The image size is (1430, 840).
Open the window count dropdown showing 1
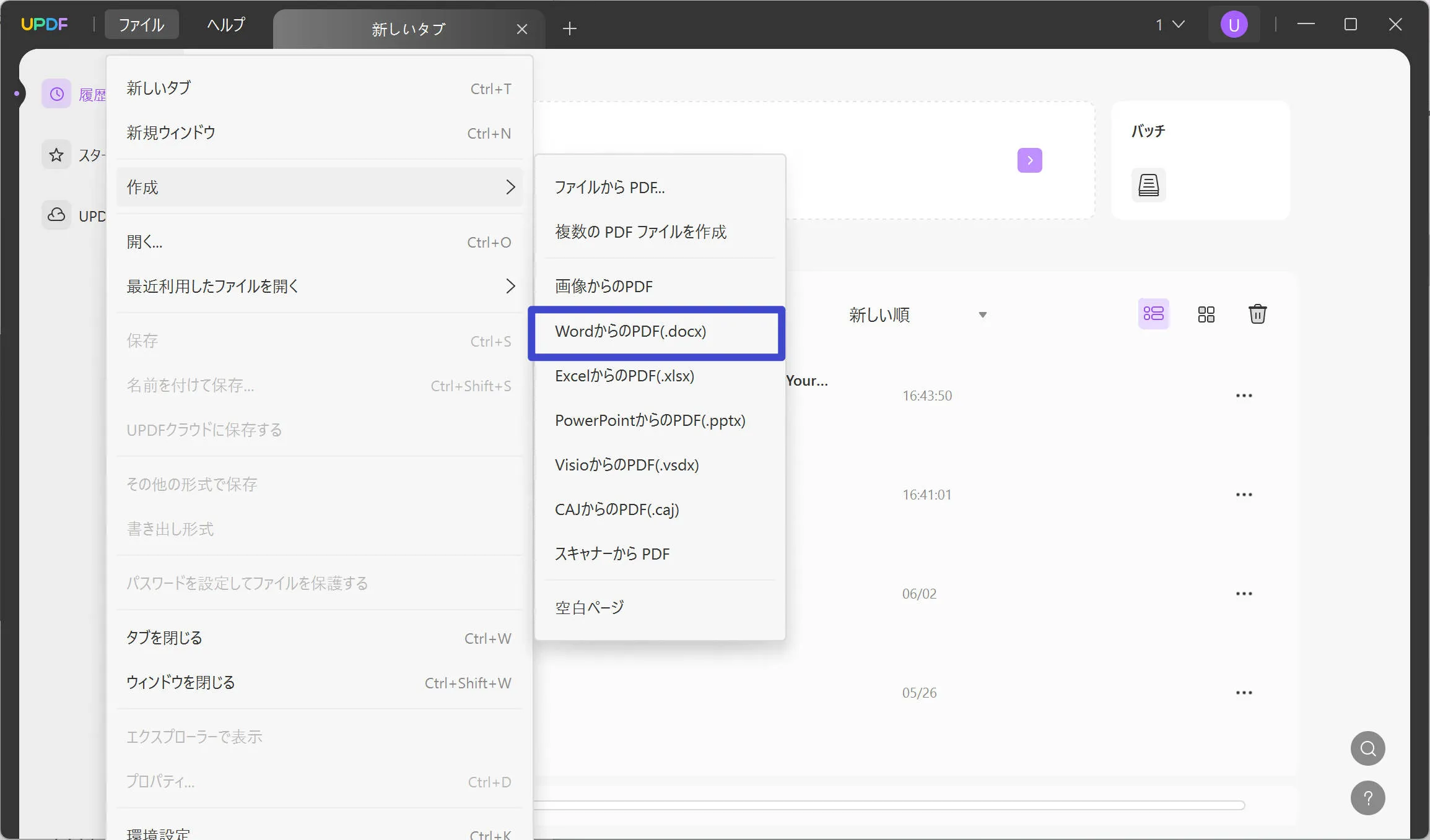pyautogui.click(x=1169, y=25)
